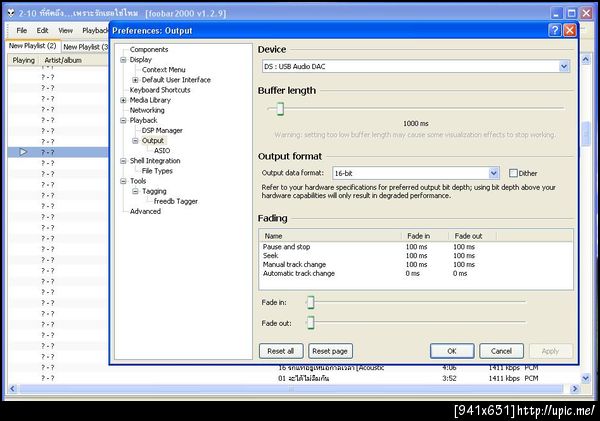The height and width of the screenshot is (421, 600).
Task: Click the Fade out slider handle
Action: tap(311, 323)
